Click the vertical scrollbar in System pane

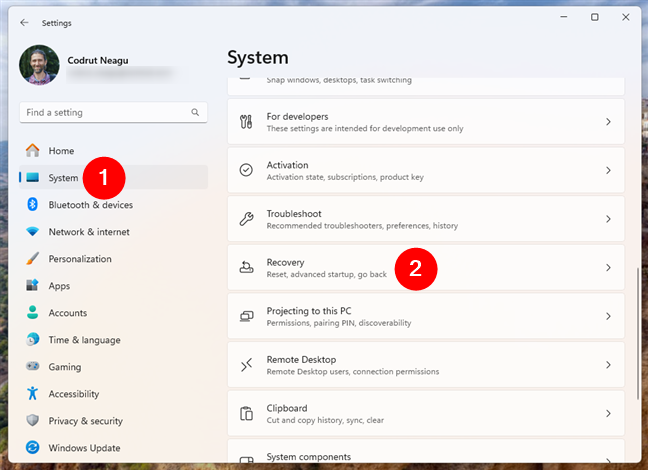coord(638,334)
